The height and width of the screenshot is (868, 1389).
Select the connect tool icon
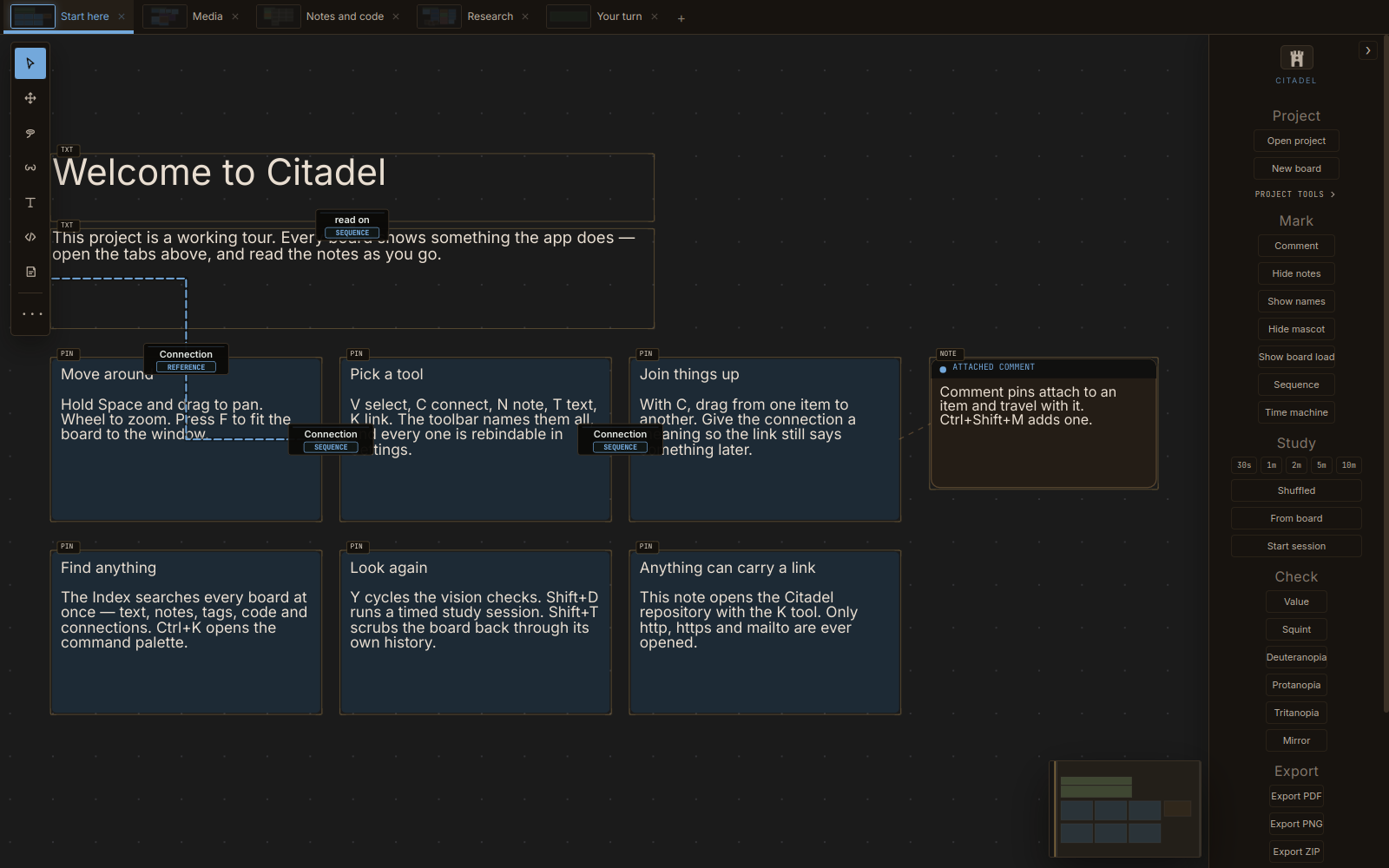(30, 168)
